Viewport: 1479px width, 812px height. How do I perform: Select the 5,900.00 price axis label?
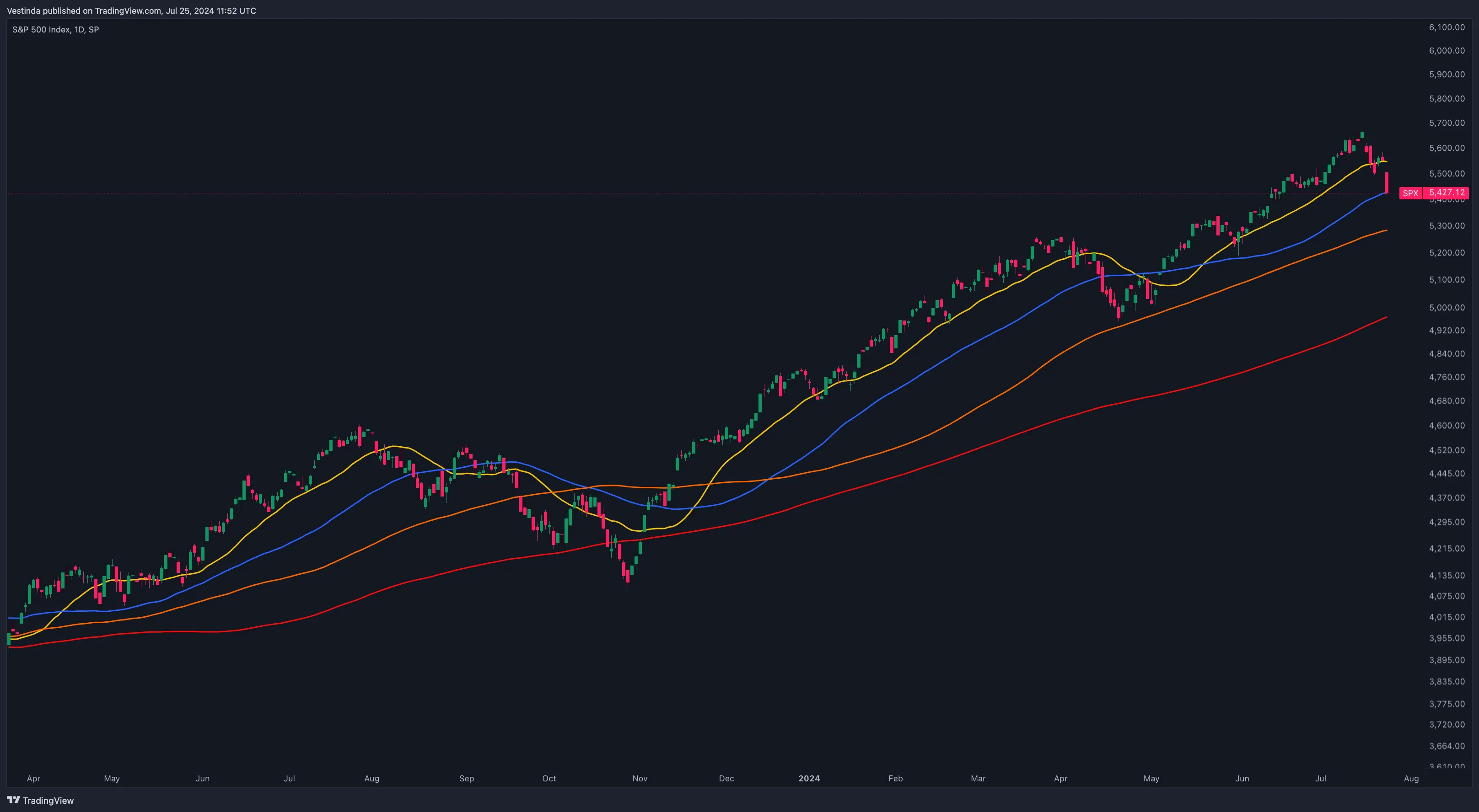pos(1447,75)
